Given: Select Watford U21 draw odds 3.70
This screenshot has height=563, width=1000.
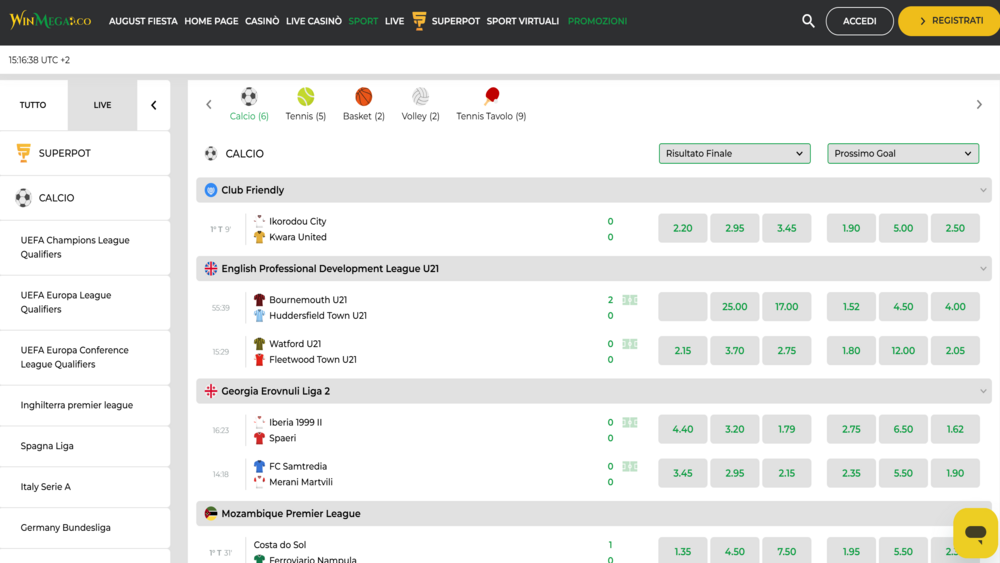Looking at the screenshot, I should pos(734,351).
